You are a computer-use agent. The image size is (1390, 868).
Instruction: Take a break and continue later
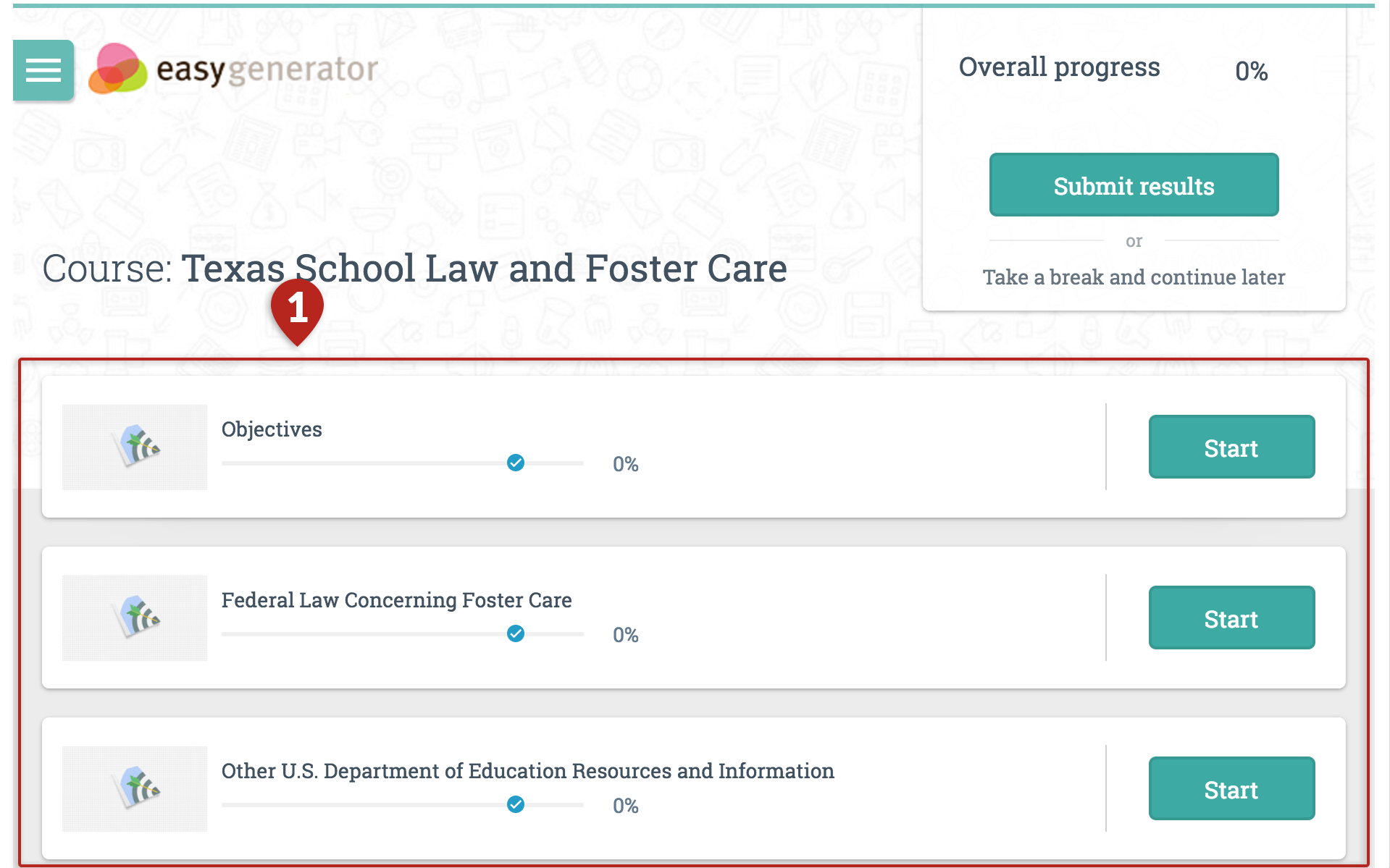[1134, 277]
